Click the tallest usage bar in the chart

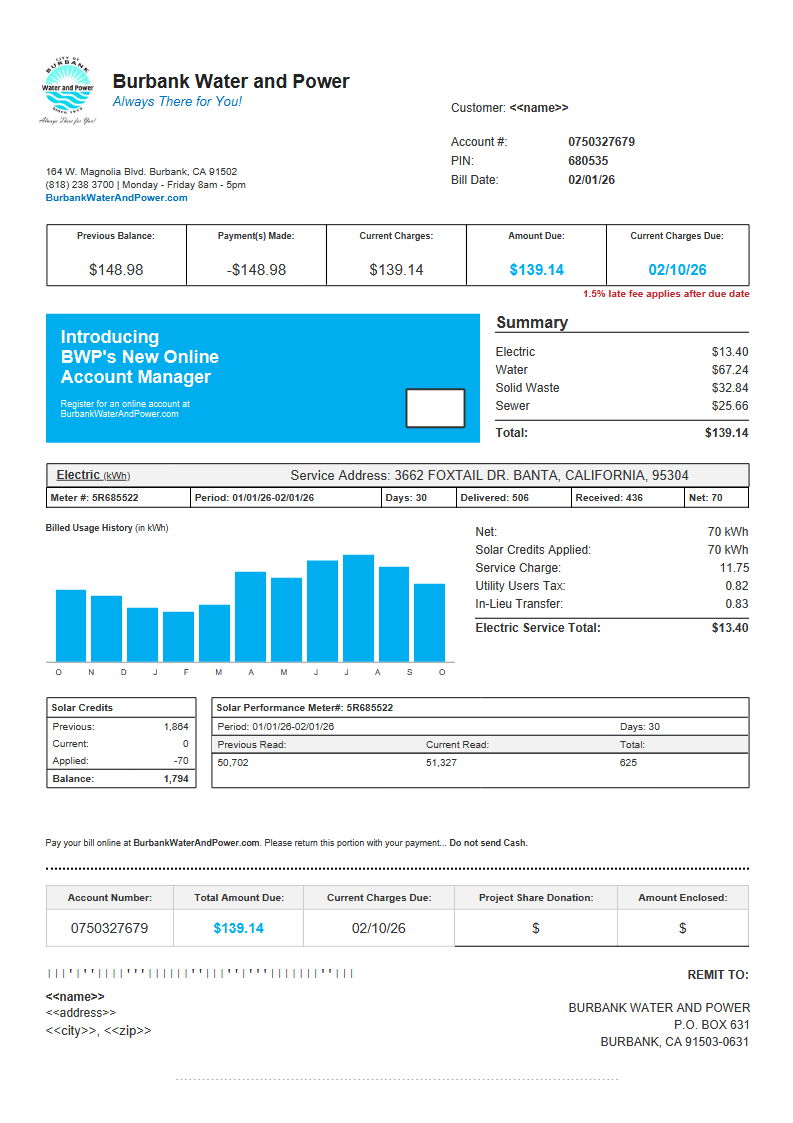pos(358,608)
